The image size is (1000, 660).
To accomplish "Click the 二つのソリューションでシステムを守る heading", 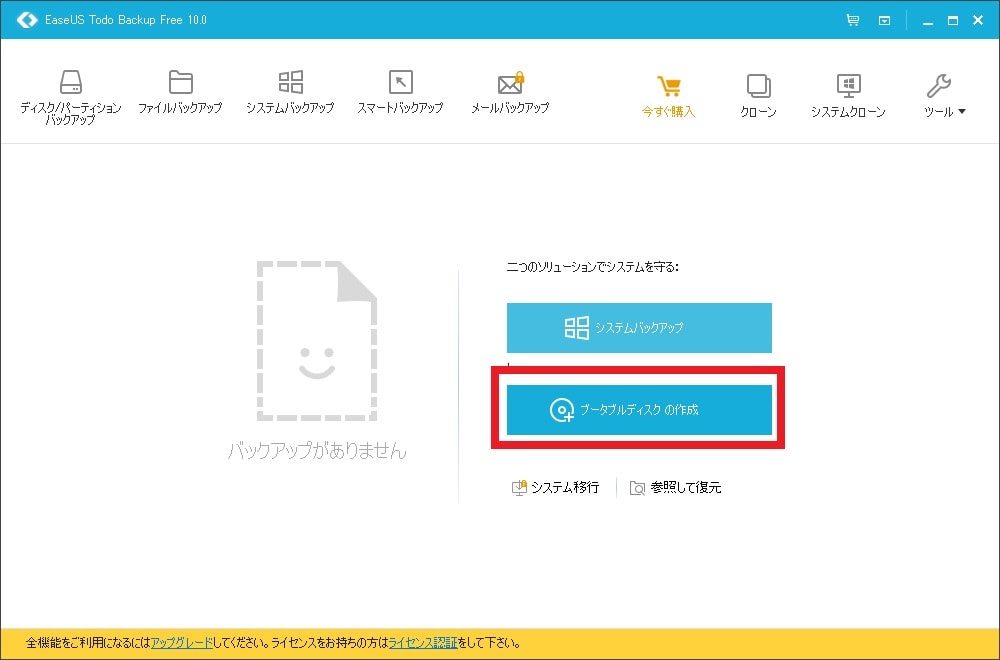I will pyautogui.click(x=592, y=267).
